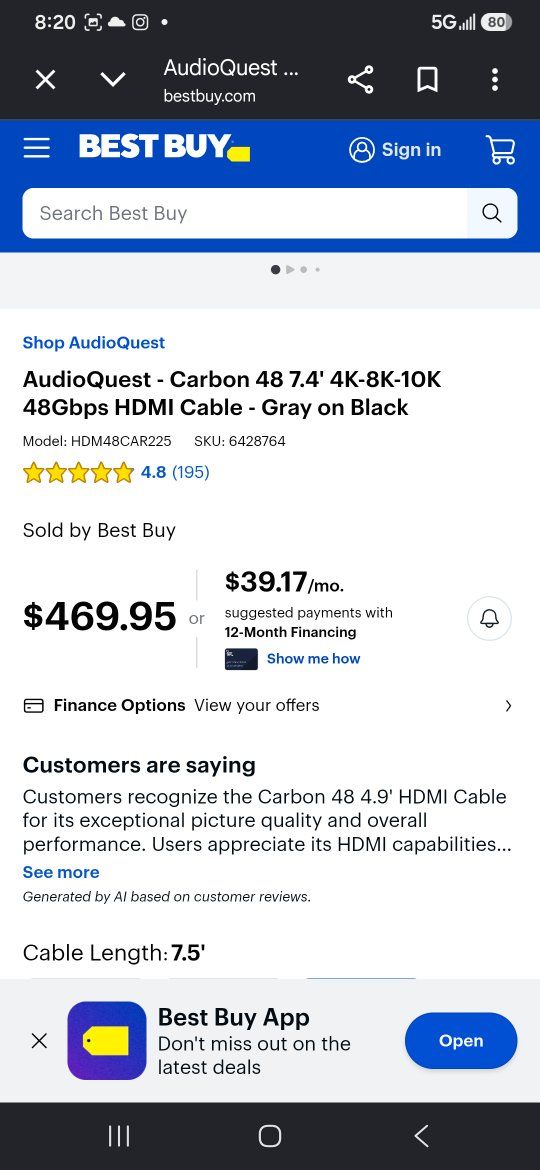Open the three-dot browser options menu
The height and width of the screenshot is (1170, 540).
click(495, 80)
